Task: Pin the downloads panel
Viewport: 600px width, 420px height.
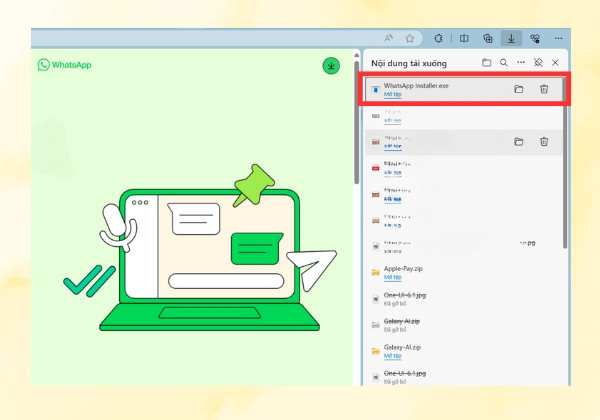Action: pyautogui.click(x=538, y=62)
